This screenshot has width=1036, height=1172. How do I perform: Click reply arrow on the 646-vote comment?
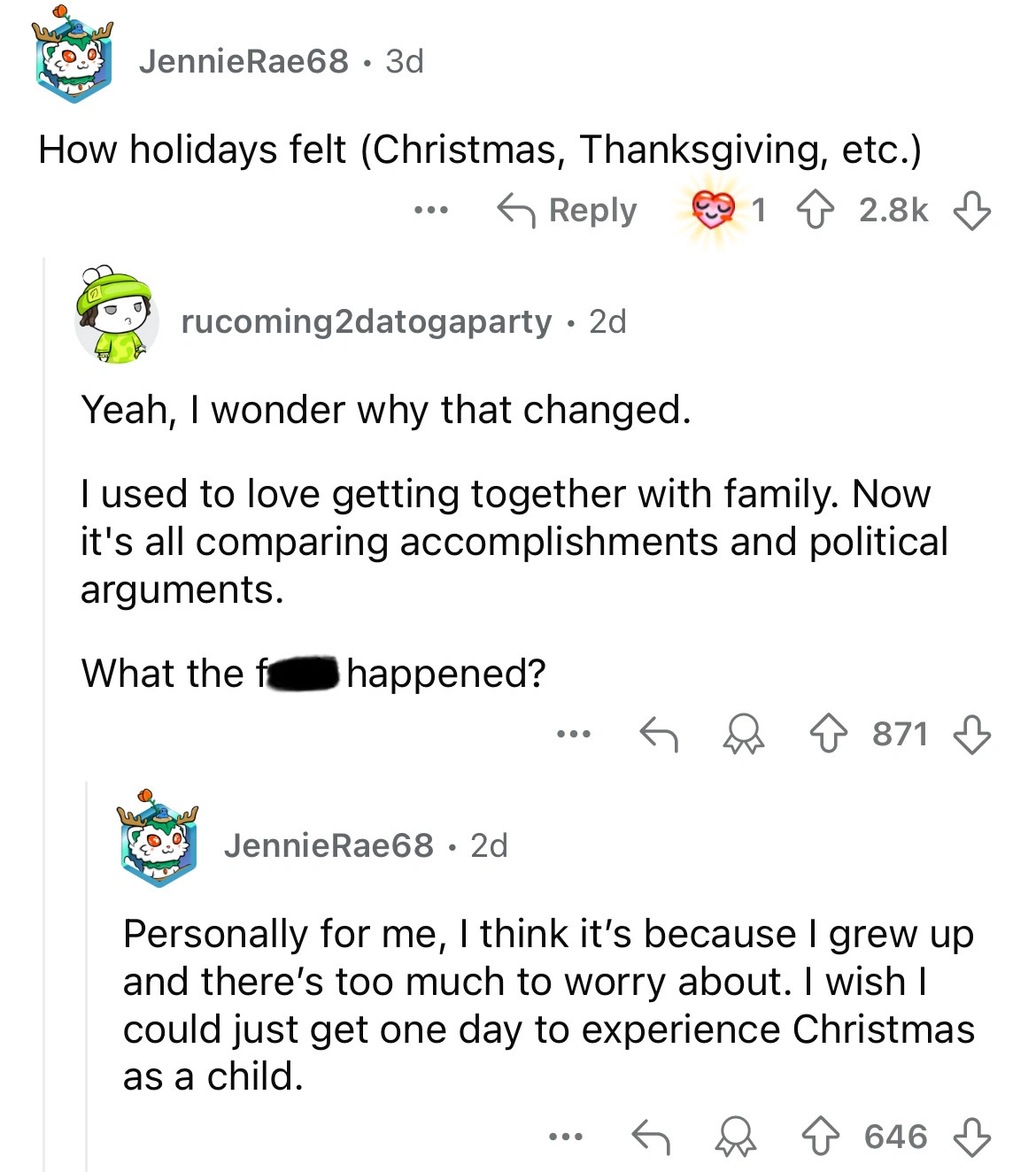pyautogui.click(x=651, y=1137)
